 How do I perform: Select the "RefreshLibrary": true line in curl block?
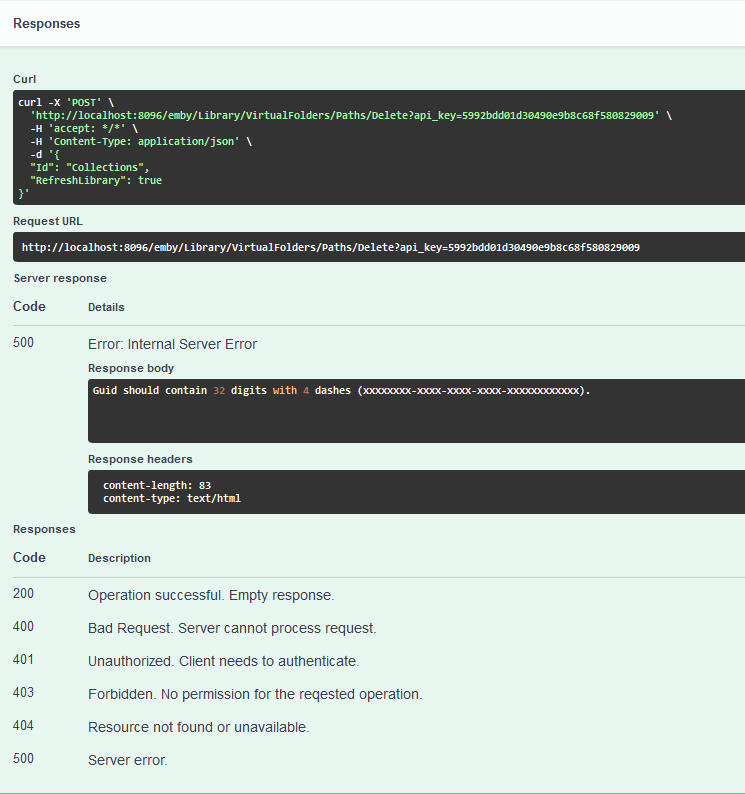click(95, 181)
